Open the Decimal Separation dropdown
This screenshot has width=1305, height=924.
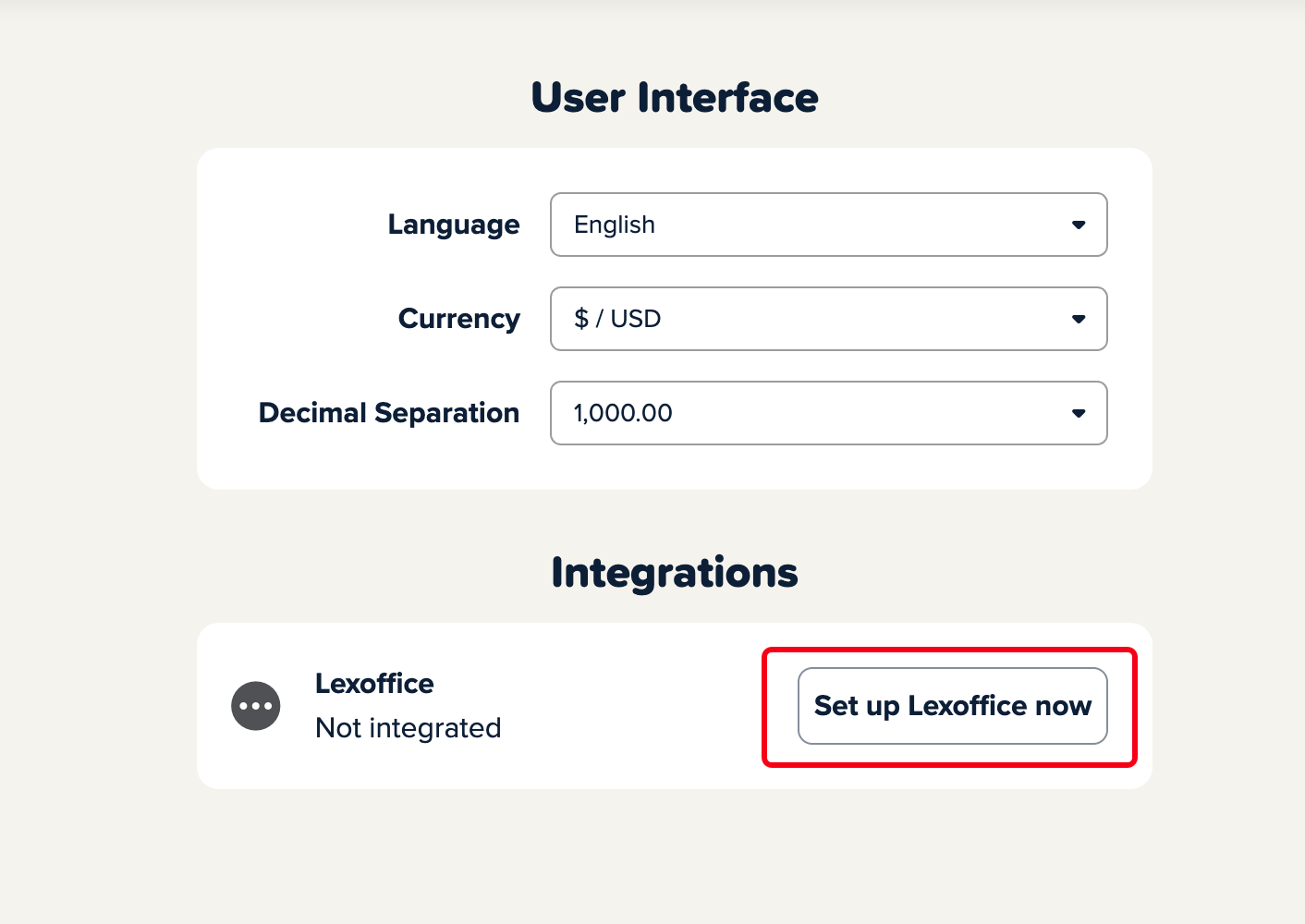tap(829, 413)
